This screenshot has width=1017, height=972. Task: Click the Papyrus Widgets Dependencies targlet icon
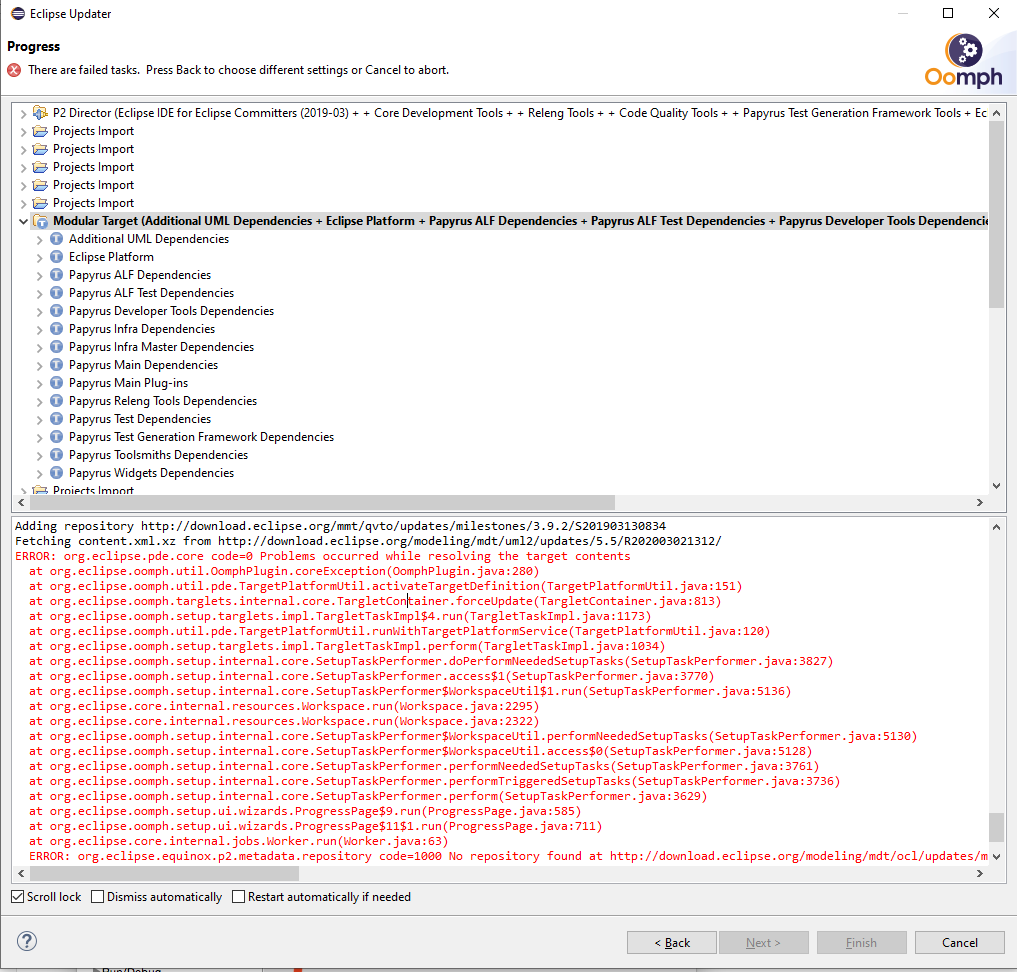[x=56, y=473]
